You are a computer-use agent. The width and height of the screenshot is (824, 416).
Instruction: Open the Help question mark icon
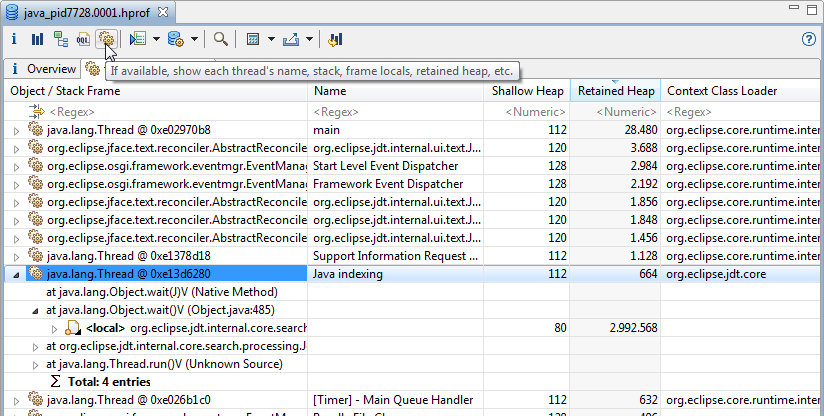tap(809, 40)
